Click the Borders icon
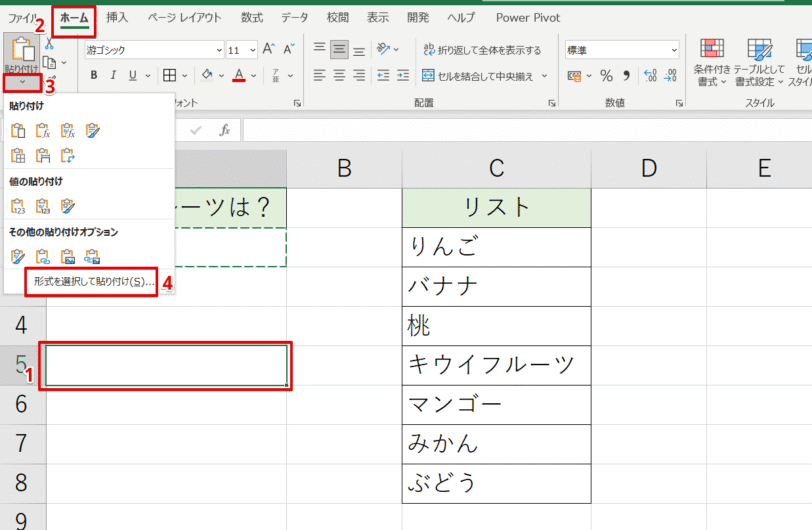812x530 pixels. (169, 76)
